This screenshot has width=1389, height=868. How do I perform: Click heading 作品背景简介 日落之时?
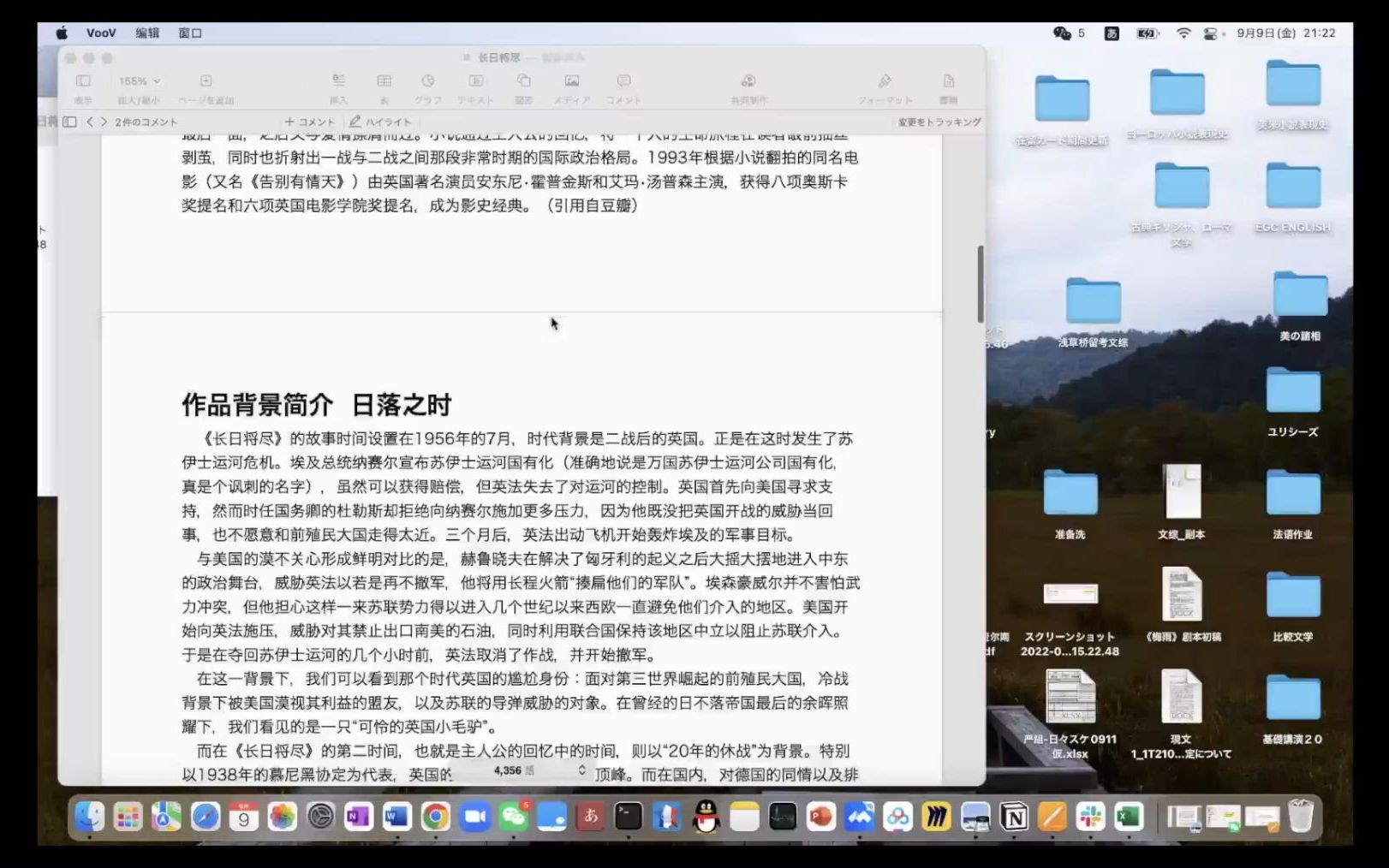[316, 404]
